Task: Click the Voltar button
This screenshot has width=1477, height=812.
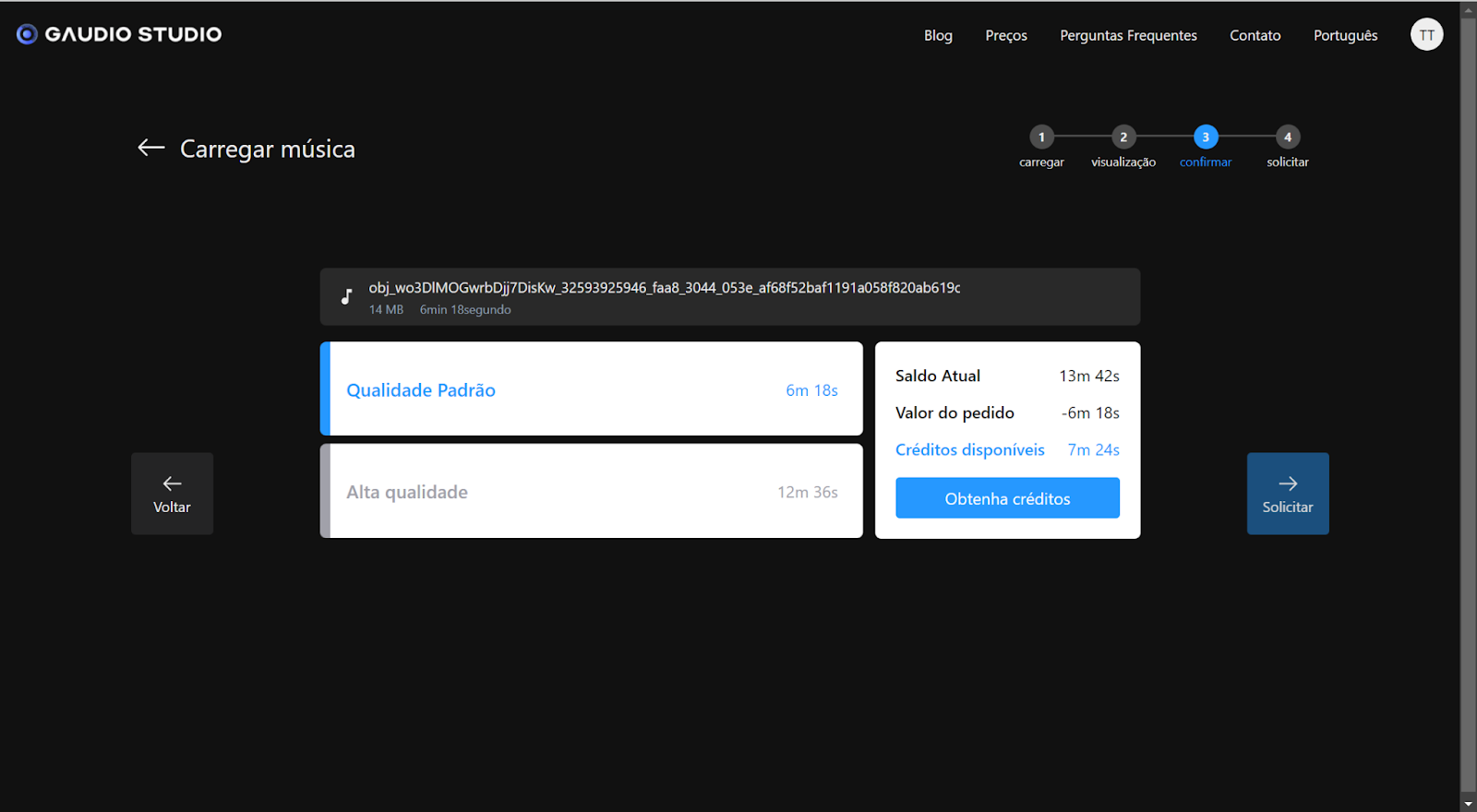Action: coord(172,494)
